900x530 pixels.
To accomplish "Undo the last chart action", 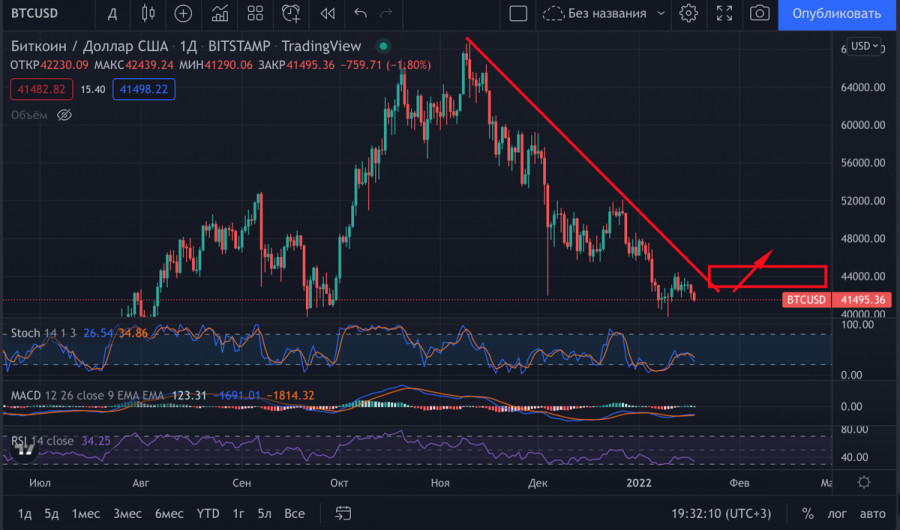I will click(360, 13).
